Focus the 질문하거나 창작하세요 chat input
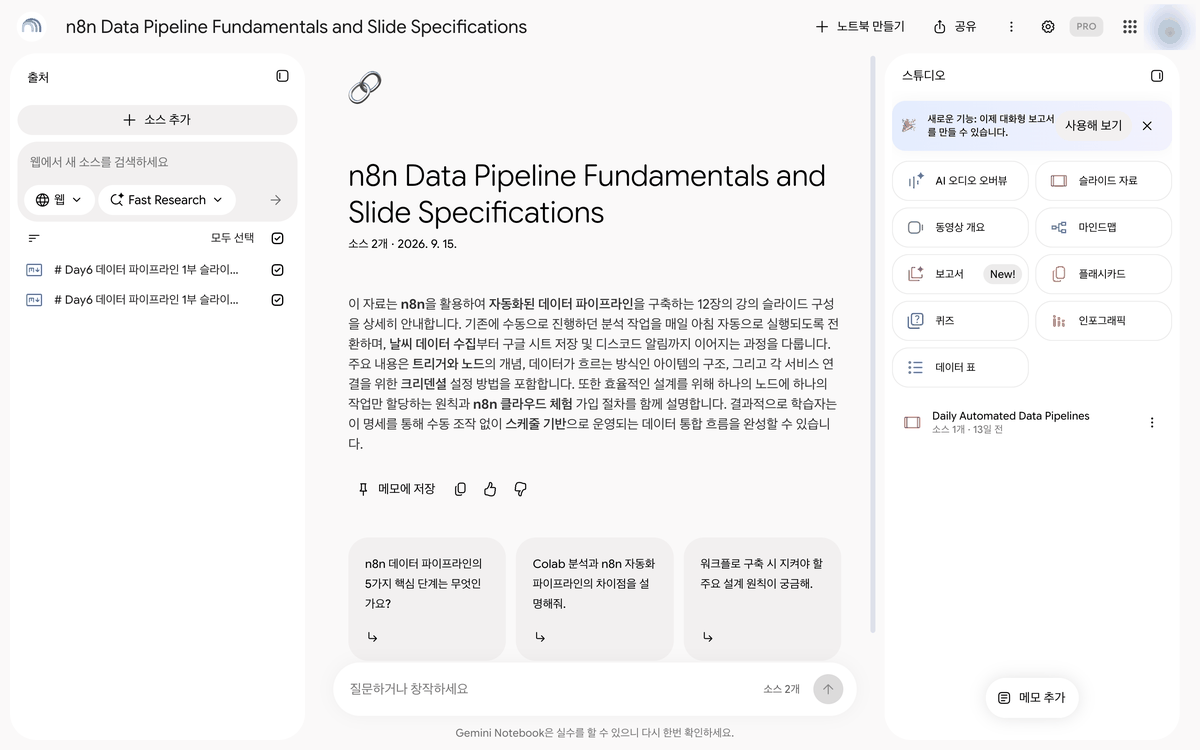This screenshot has height=750, width=1200. pos(550,689)
